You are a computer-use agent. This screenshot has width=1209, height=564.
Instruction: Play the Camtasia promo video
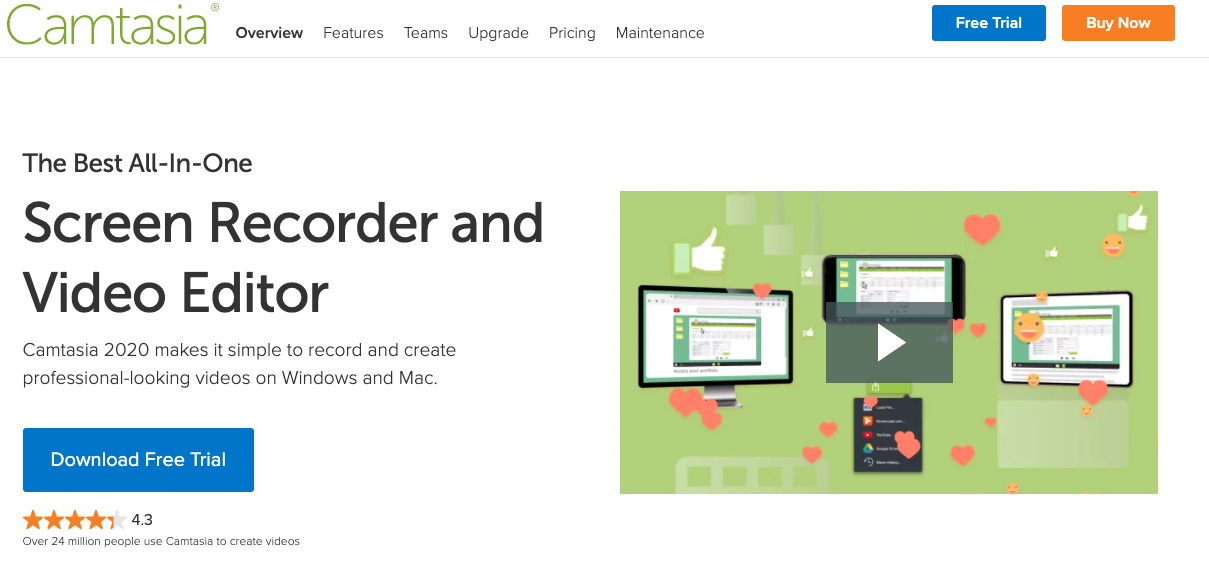(889, 343)
